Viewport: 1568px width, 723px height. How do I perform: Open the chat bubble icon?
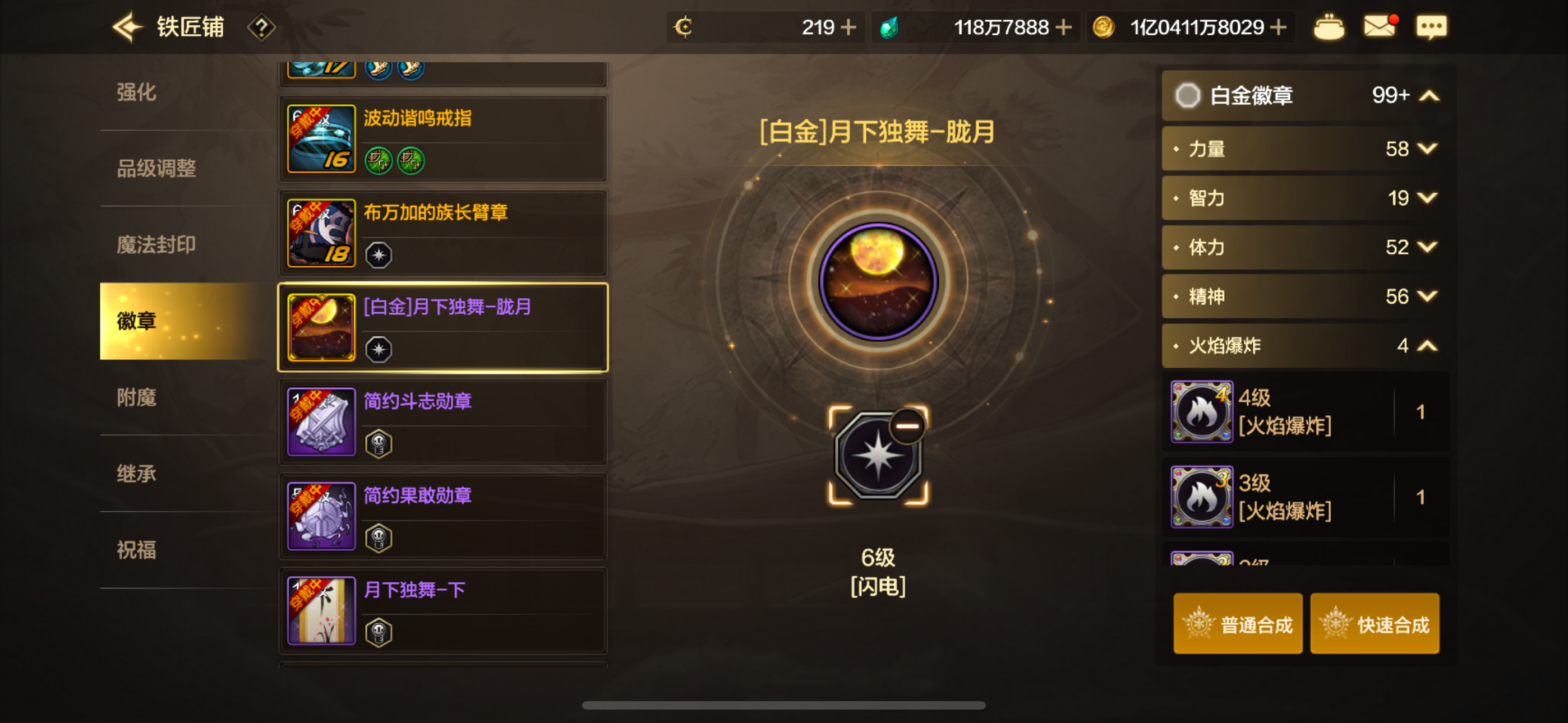(1431, 27)
